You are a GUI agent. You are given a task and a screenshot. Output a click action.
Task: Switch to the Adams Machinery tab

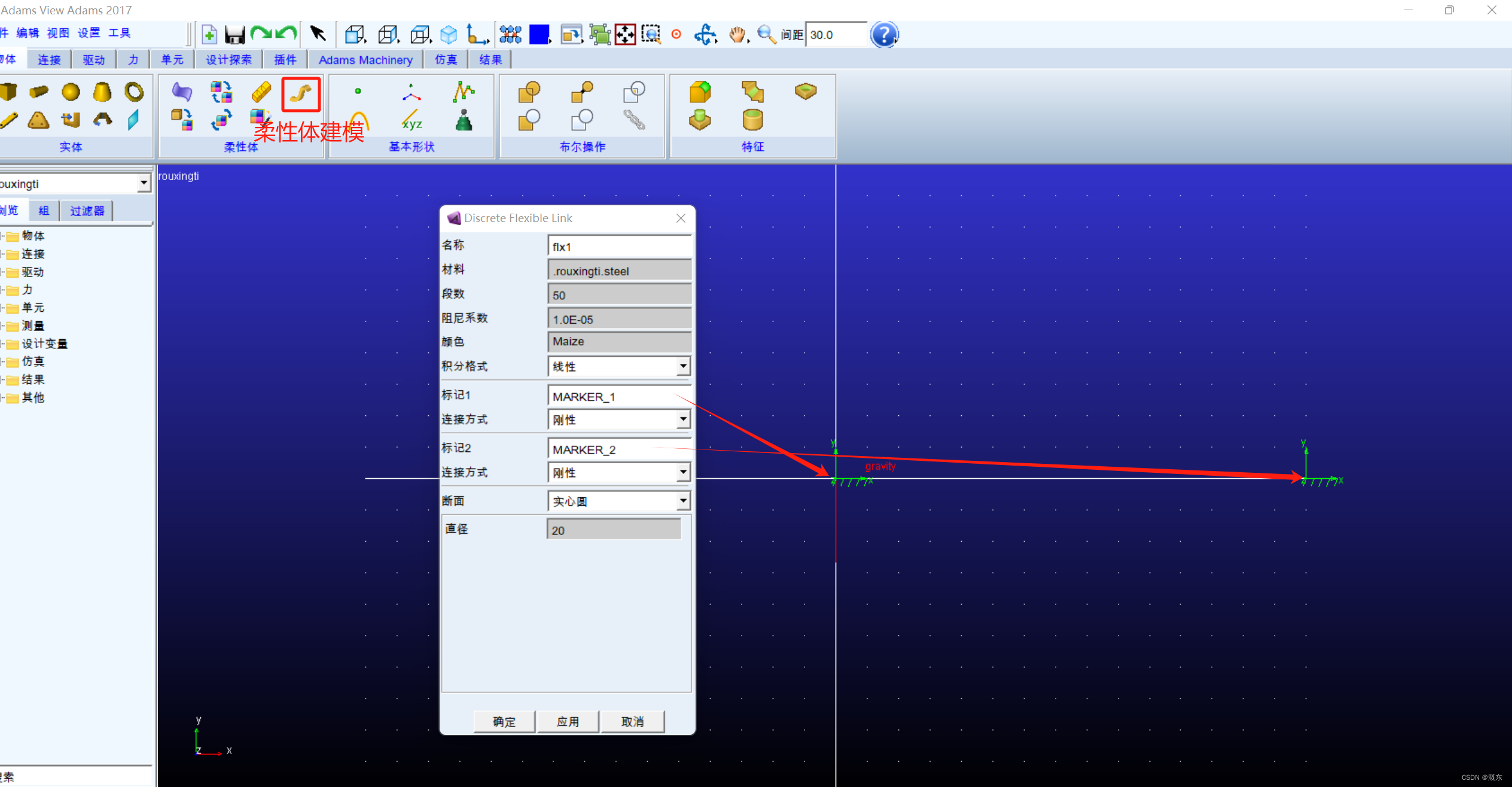pos(365,60)
